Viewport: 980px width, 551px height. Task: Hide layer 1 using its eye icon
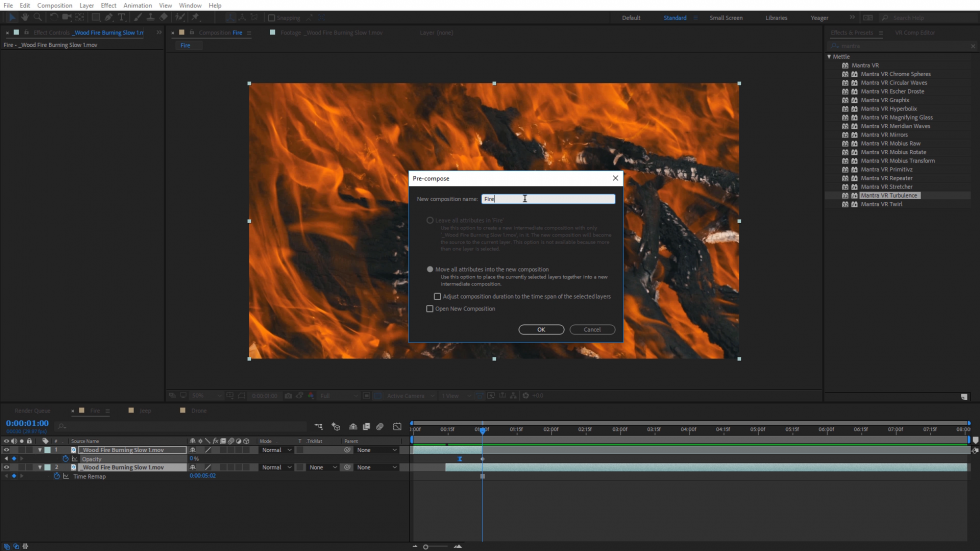pos(6,450)
